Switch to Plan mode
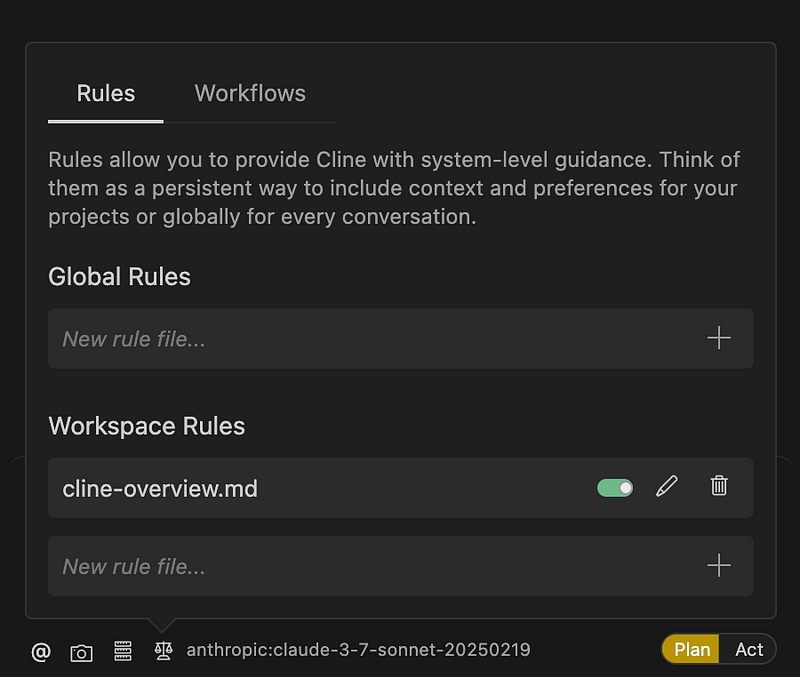 coord(691,649)
